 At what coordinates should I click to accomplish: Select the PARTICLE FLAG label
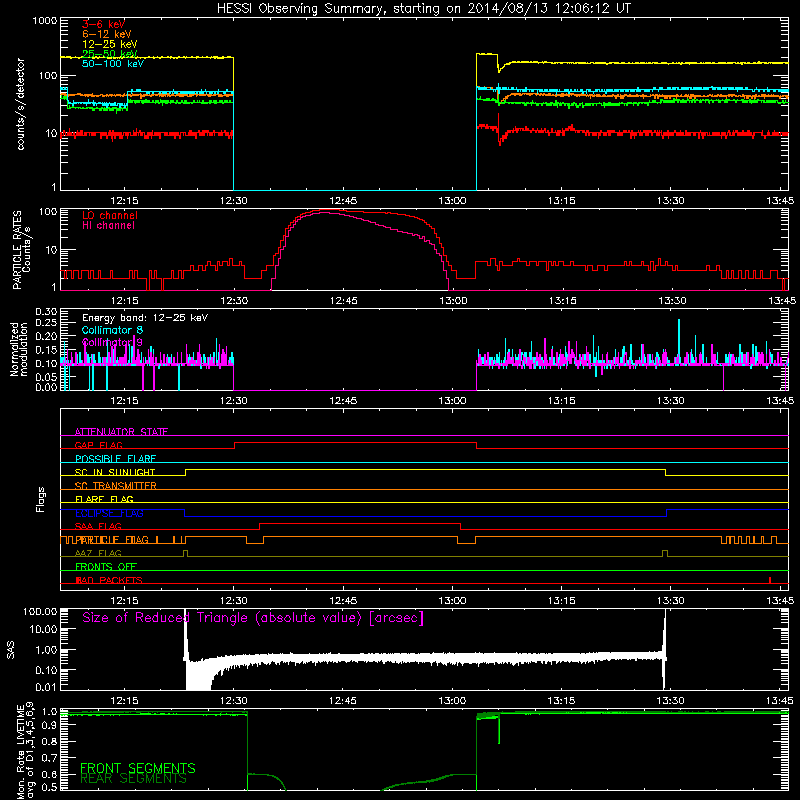112,540
